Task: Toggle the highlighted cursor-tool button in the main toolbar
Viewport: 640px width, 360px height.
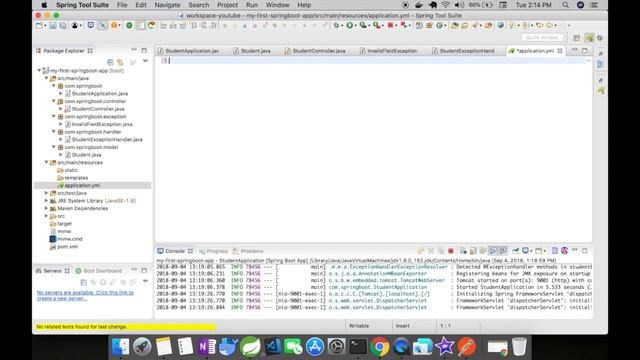Action: 102,25
